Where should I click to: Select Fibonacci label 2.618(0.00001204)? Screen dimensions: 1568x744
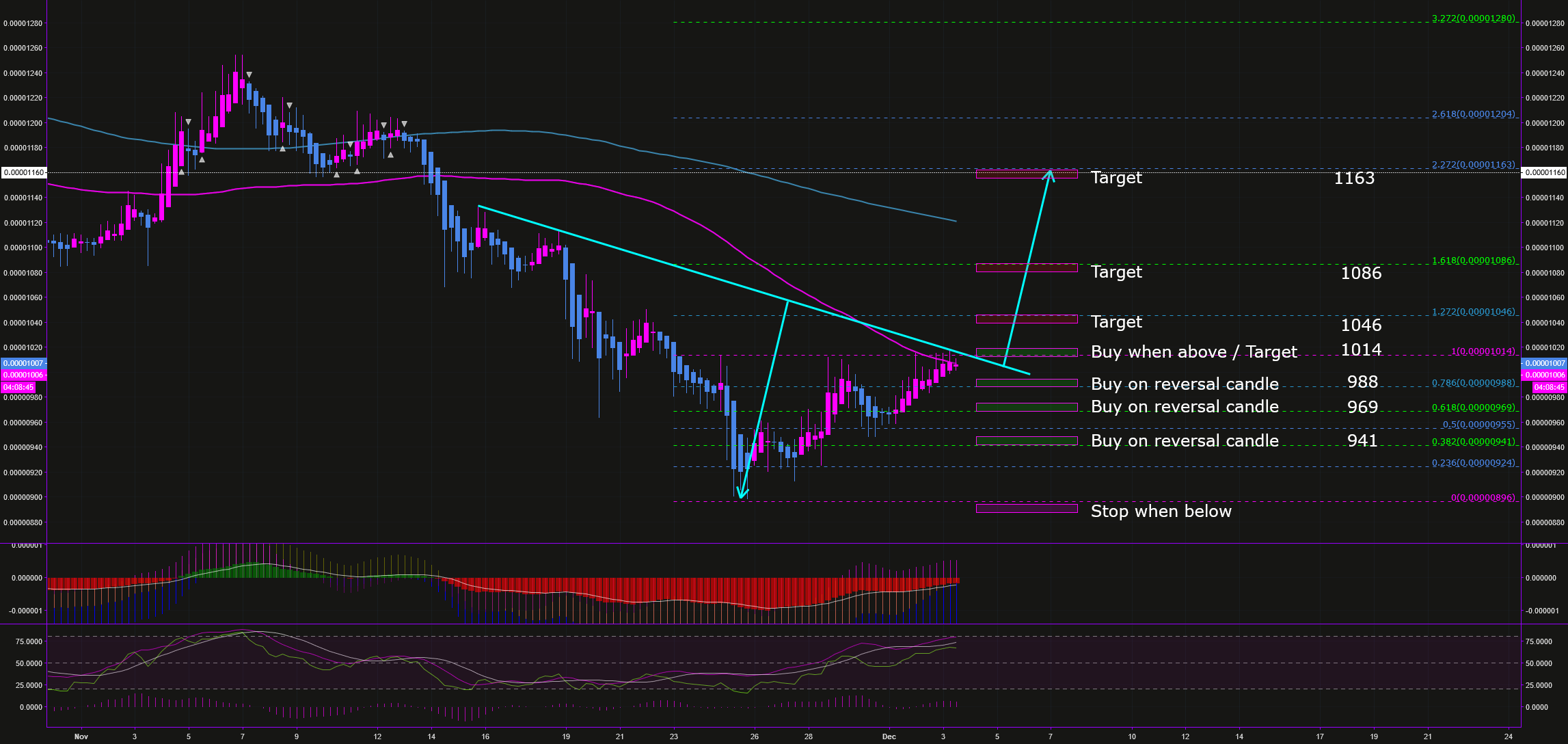pyautogui.click(x=1473, y=114)
